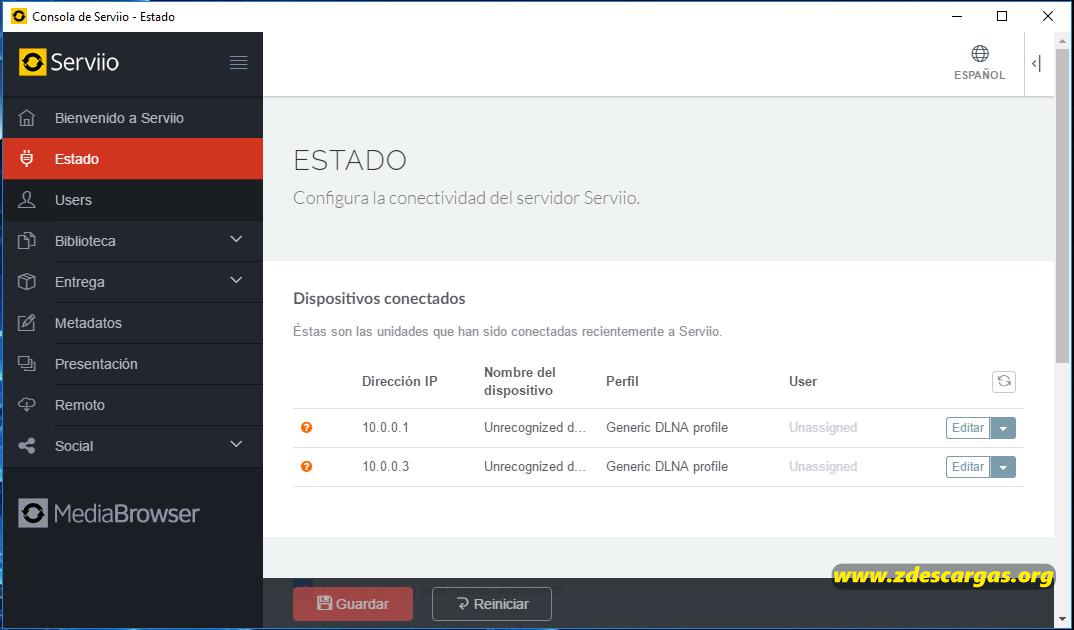Screen dimensions: 1074x630
Task: Open Bienvenido a Serviio page
Action: click(133, 118)
